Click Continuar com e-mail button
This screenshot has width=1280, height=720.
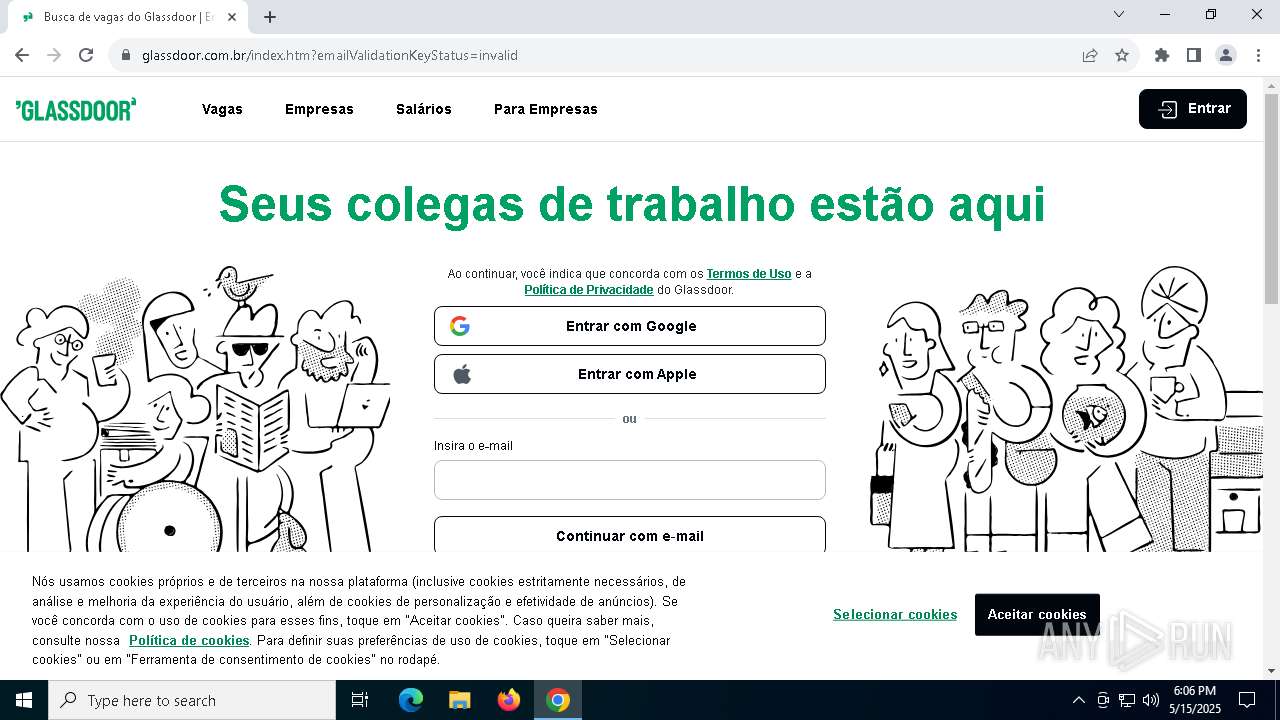point(630,535)
